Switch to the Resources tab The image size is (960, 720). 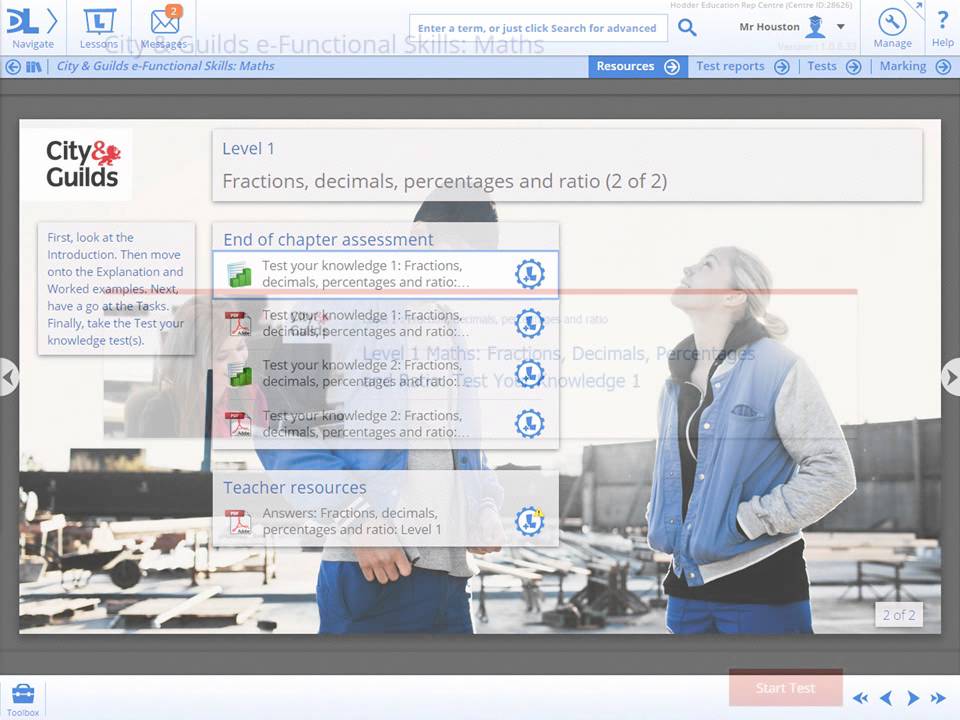click(637, 66)
